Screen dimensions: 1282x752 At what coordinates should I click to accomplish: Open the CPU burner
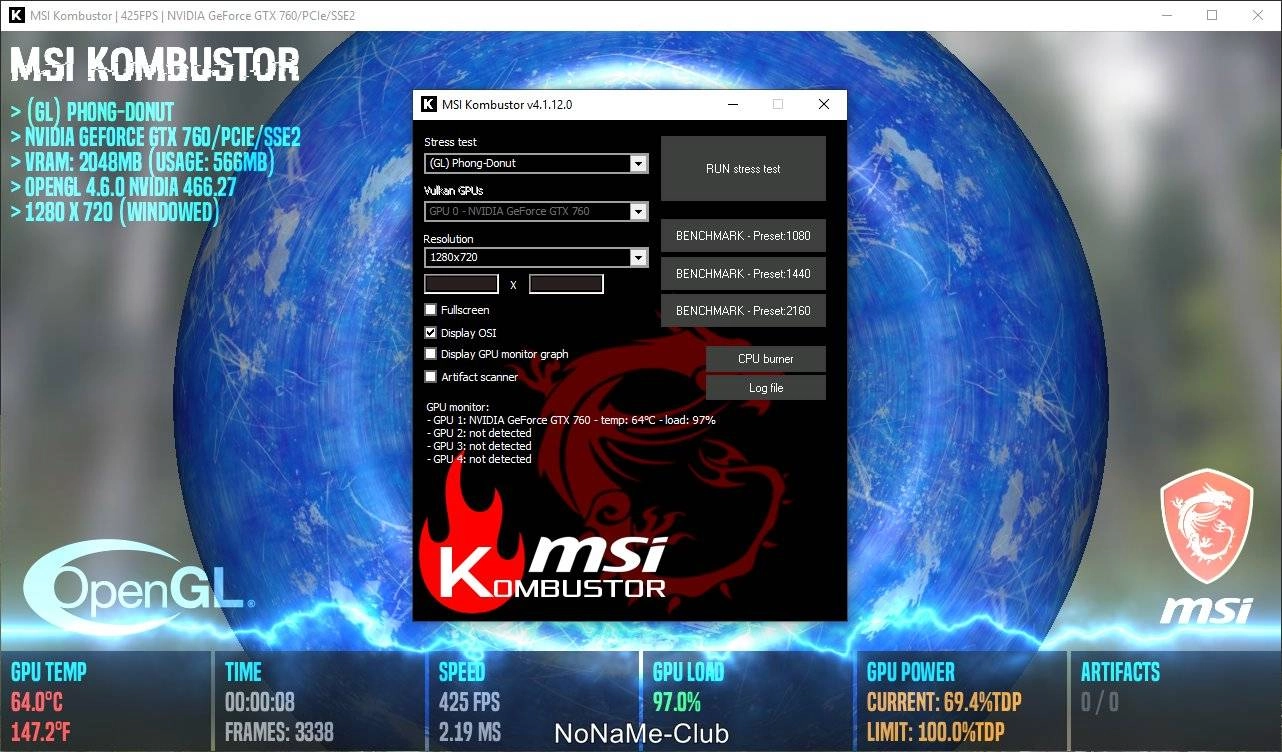pos(766,359)
